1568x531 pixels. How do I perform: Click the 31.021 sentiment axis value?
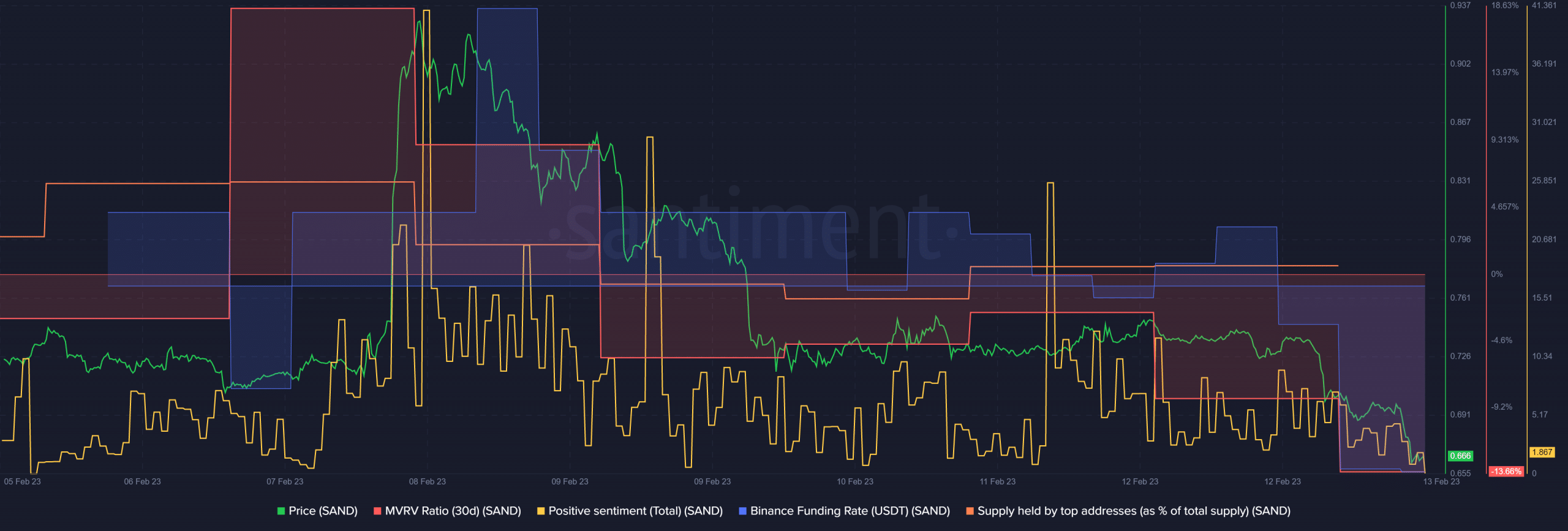(1544, 122)
